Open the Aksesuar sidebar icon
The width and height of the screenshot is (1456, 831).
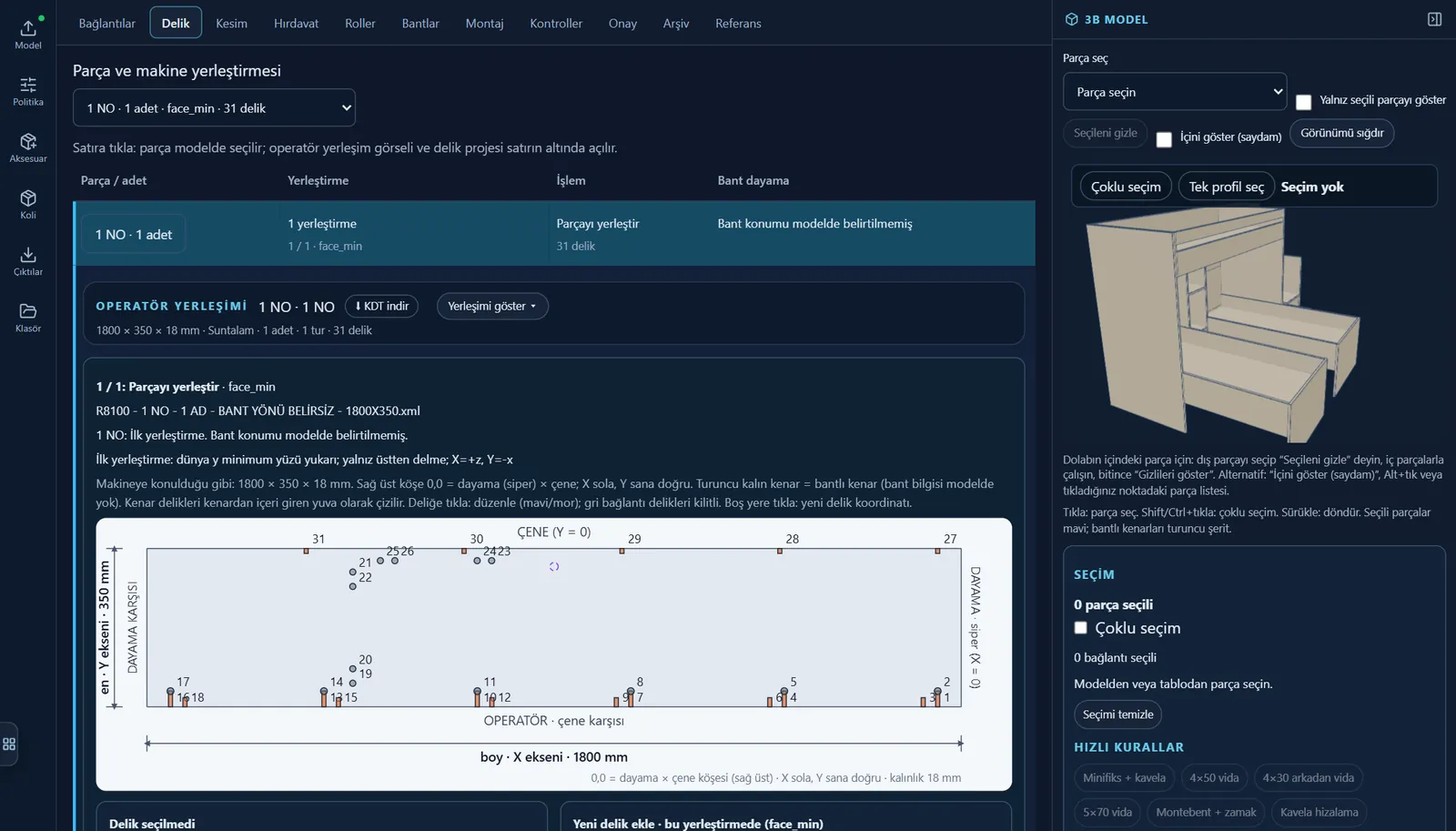click(28, 147)
